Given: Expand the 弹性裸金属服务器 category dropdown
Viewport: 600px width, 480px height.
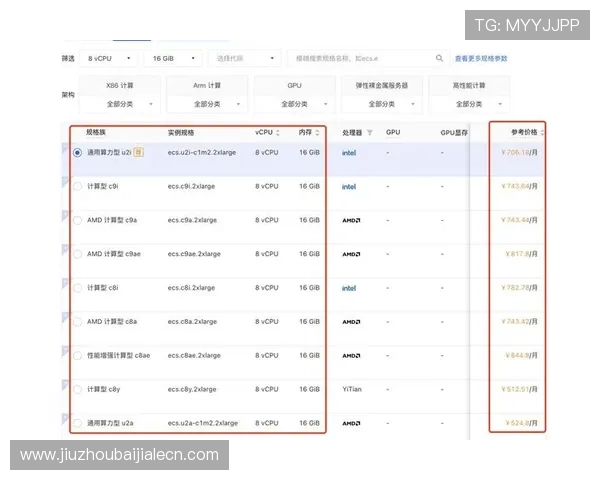Looking at the screenshot, I should 382,104.
